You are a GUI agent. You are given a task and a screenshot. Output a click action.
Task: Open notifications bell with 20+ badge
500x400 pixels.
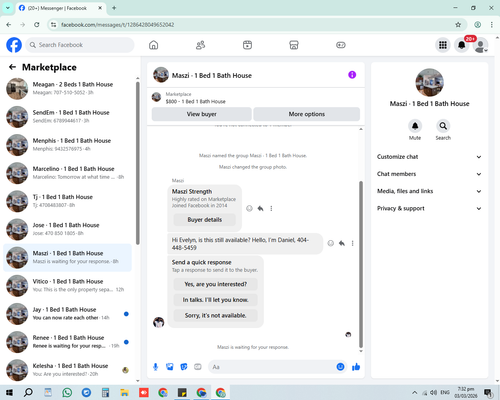click(x=462, y=45)
